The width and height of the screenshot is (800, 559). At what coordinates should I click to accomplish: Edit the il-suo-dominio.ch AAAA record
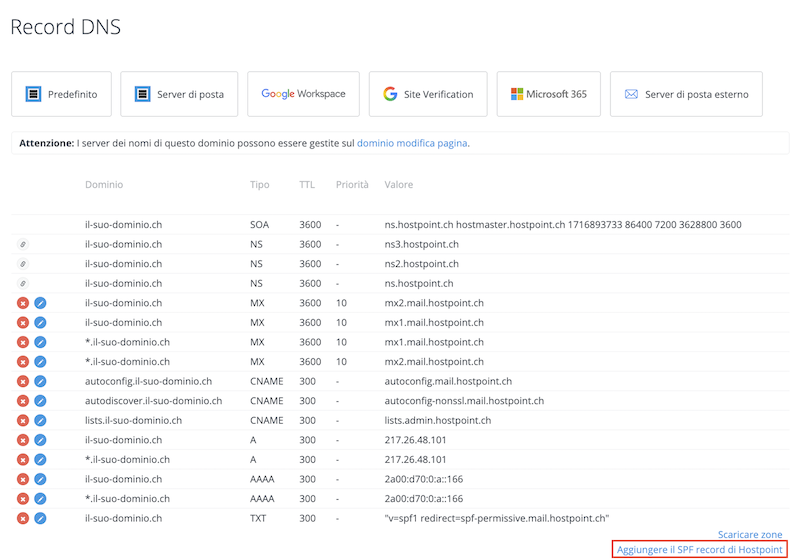pyautogui.click(x=40, y=479)
